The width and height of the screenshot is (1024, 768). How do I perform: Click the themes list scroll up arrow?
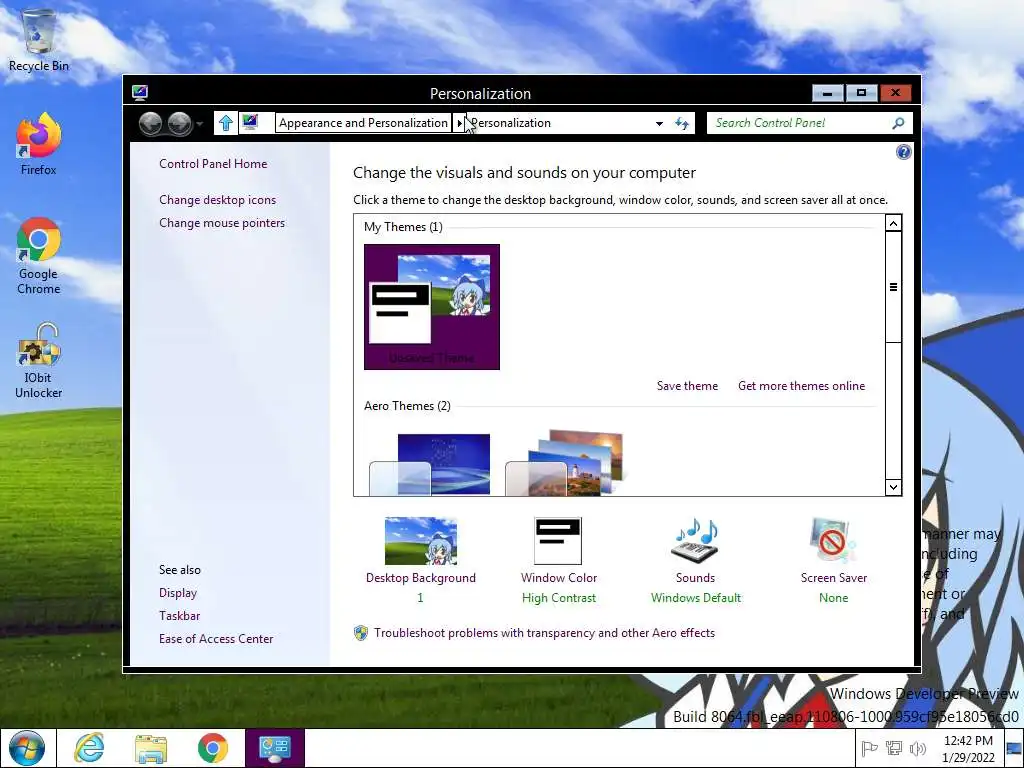coord(893,223)
